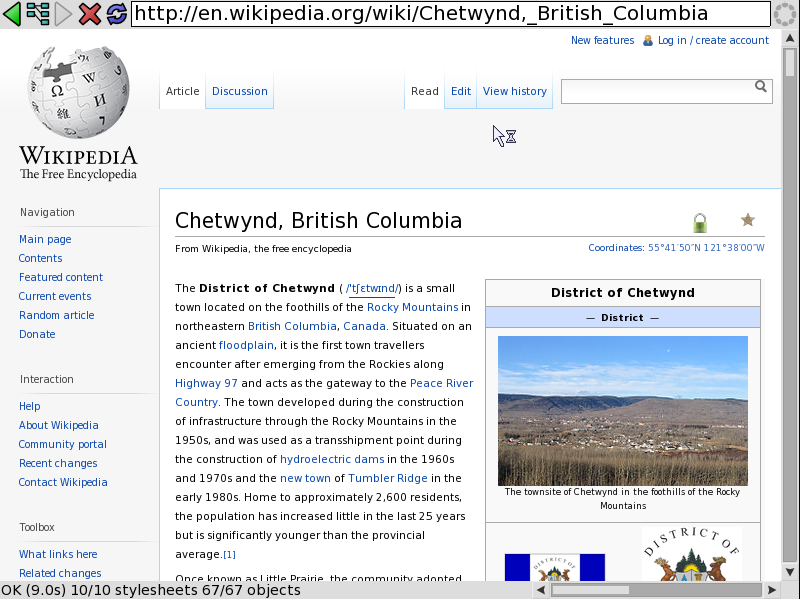Image resolution: width=800 pixels, height=599 pixels.
Task: Open the View history tab
Action: (515, 91)
